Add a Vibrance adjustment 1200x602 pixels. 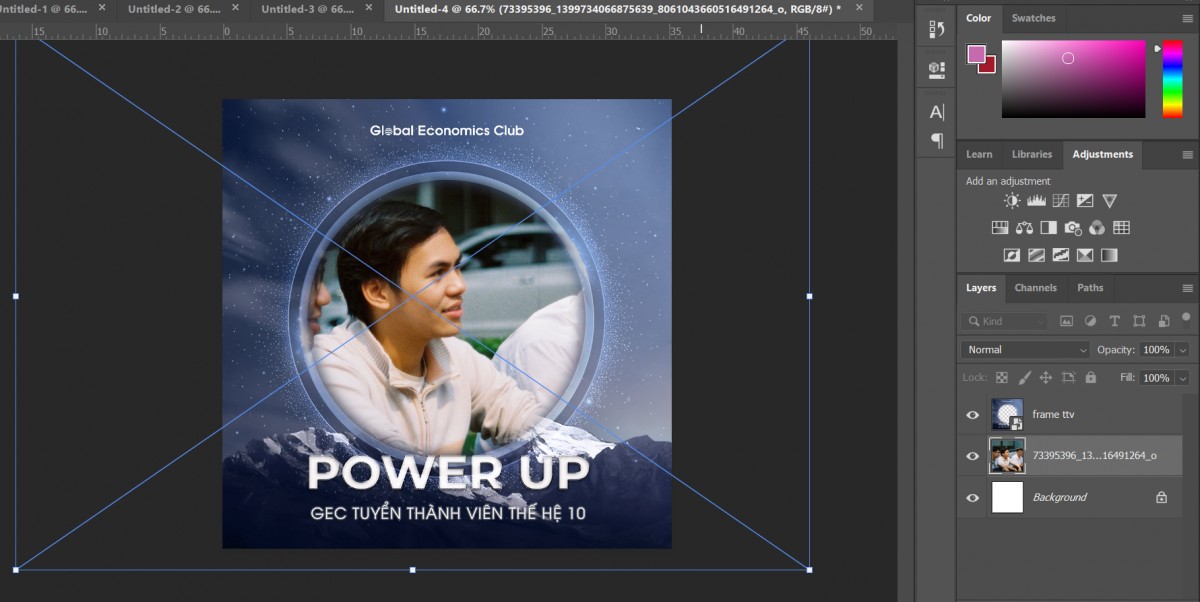point(1109,201)
